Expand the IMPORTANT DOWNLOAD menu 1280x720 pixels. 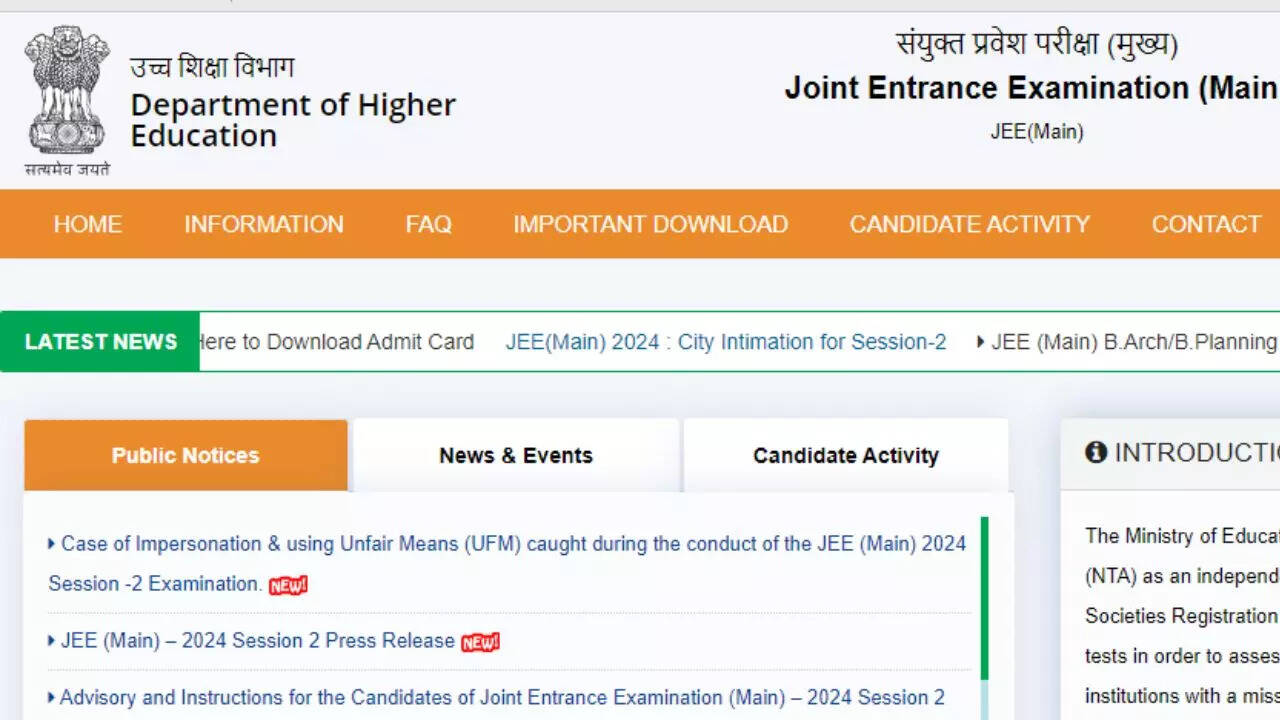[651, 224]
